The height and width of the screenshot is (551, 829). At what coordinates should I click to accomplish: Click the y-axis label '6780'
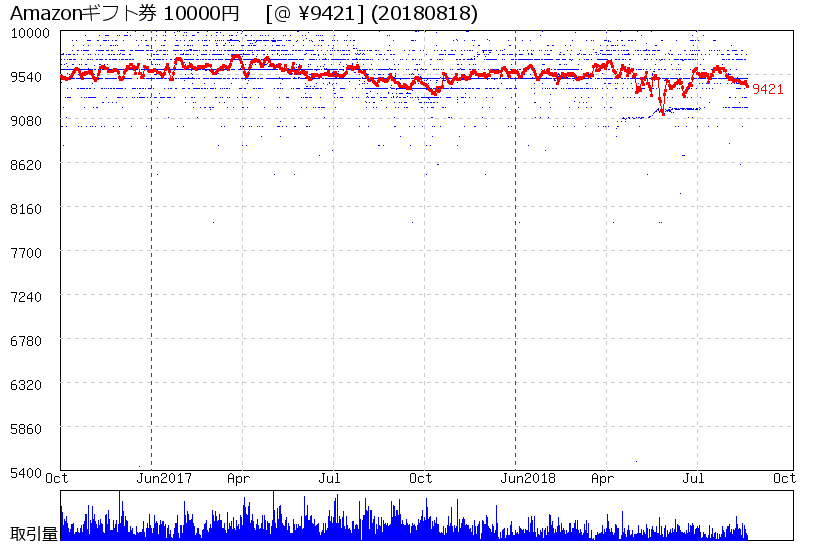(26, 341)
